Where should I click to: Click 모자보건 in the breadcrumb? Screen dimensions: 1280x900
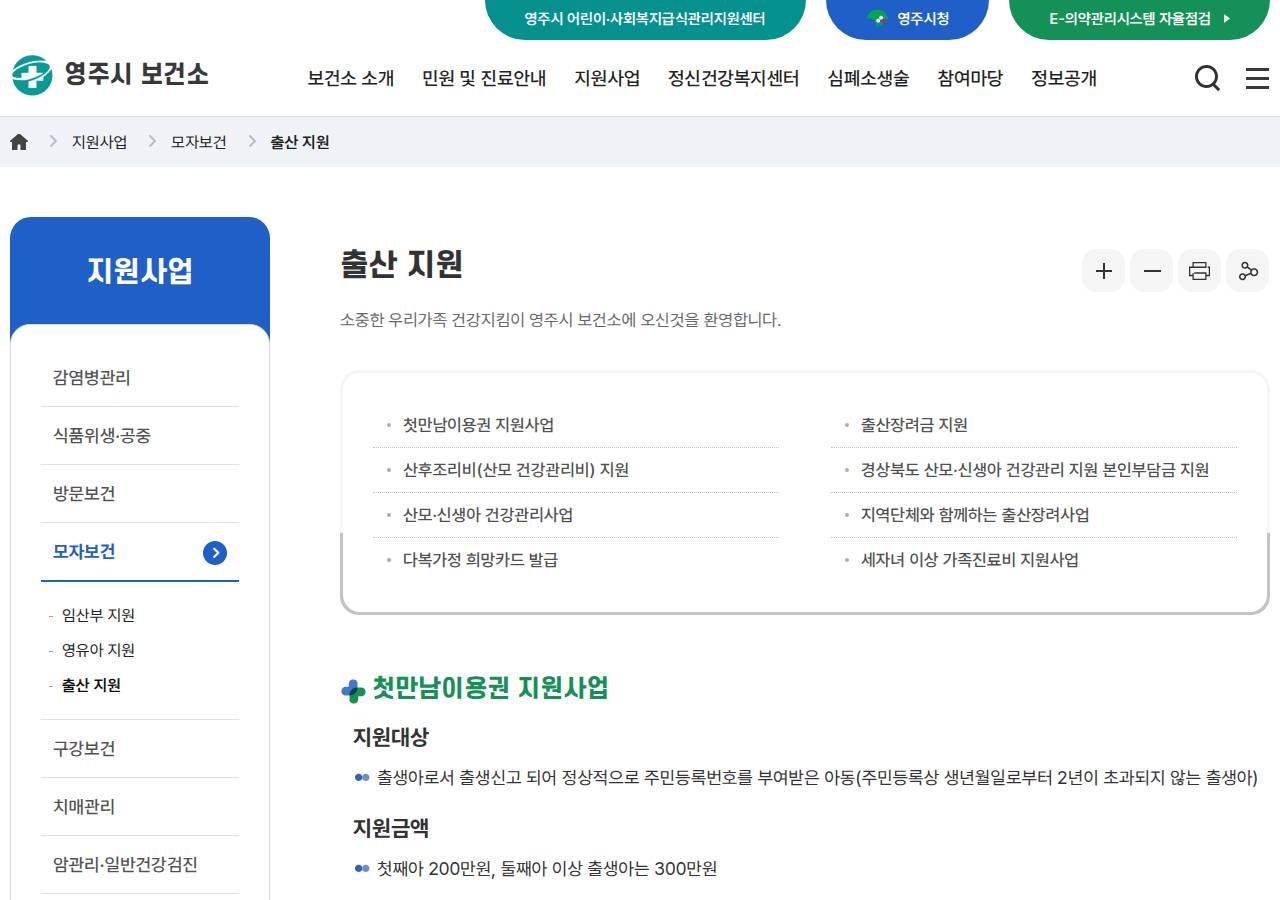point(199,142)
